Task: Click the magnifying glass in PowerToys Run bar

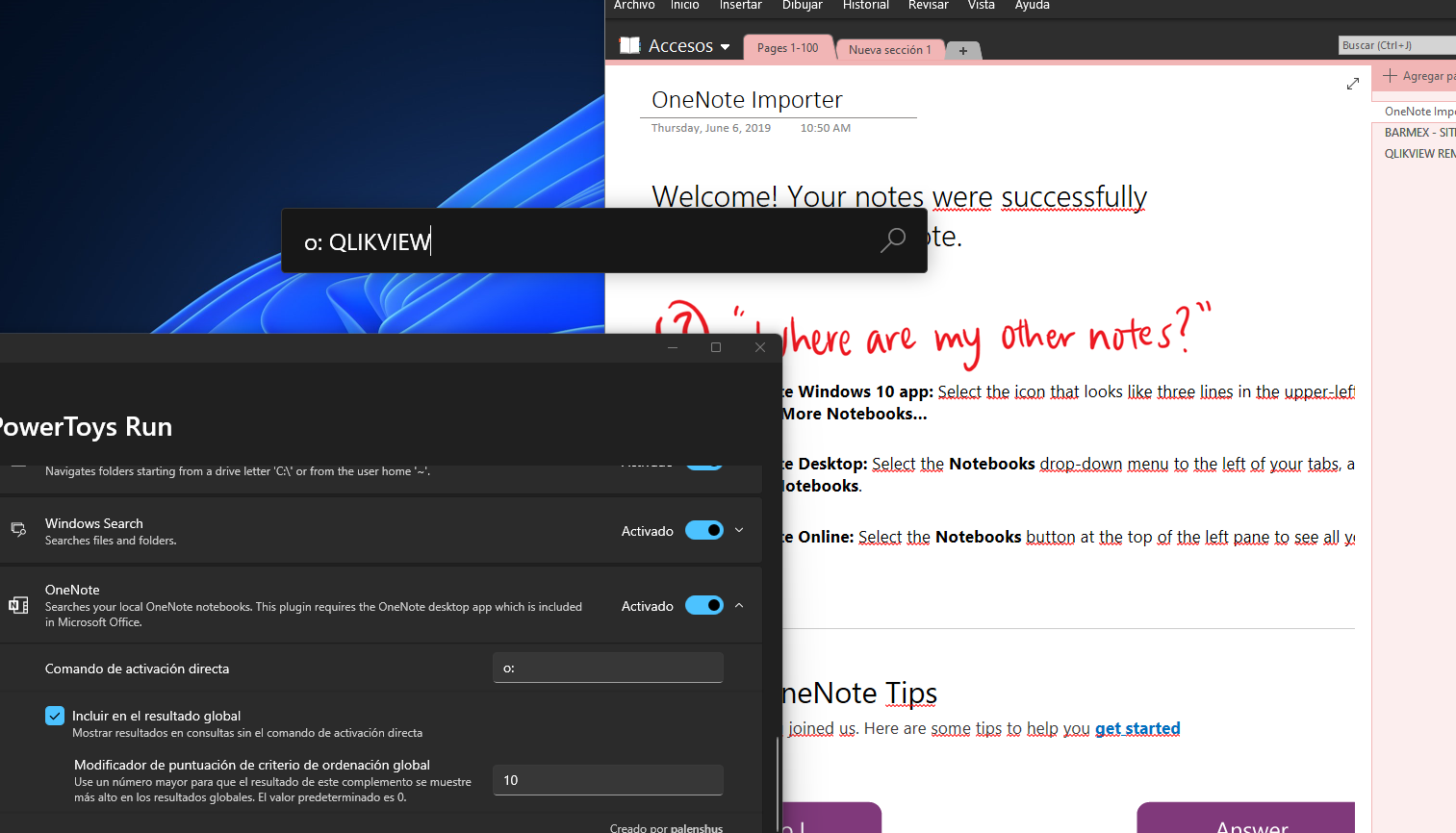Action: point(892,240)
